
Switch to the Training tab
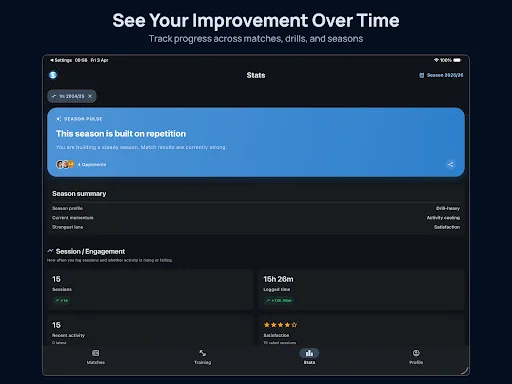click(x=203, y=357)
